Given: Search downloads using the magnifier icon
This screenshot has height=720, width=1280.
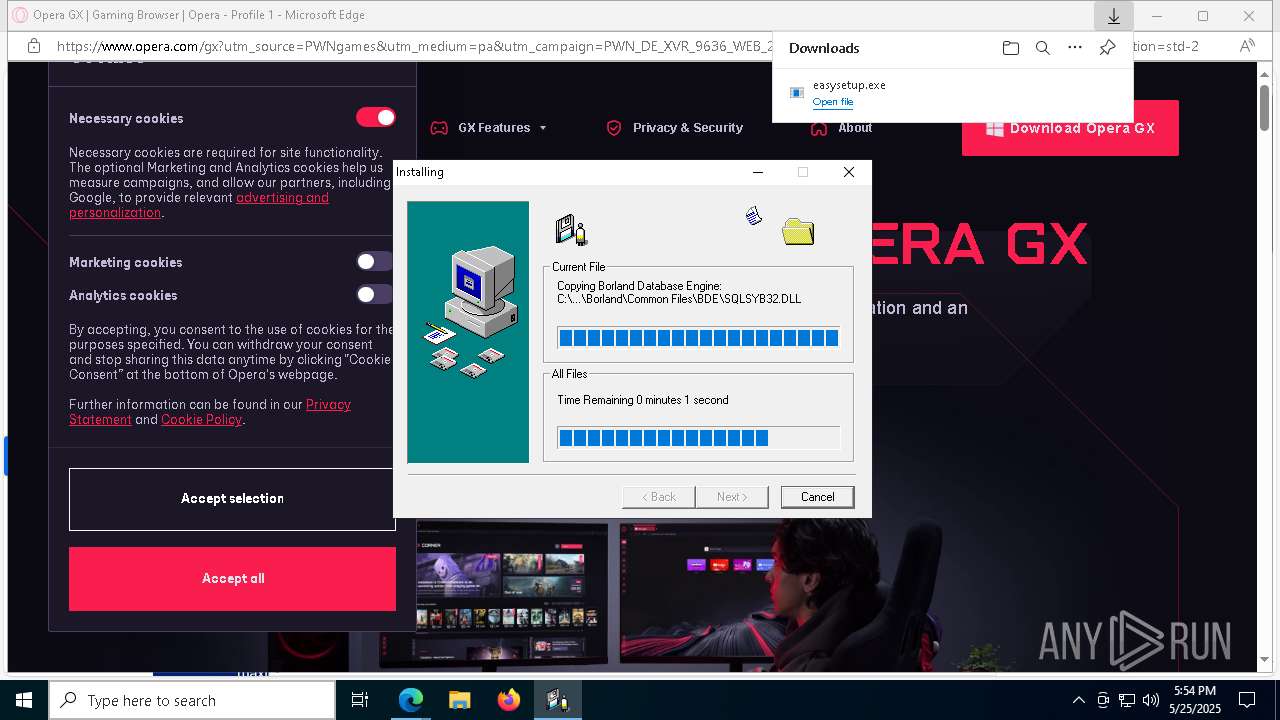Looking at the screenshot, I should click(x=1043, y=48).
